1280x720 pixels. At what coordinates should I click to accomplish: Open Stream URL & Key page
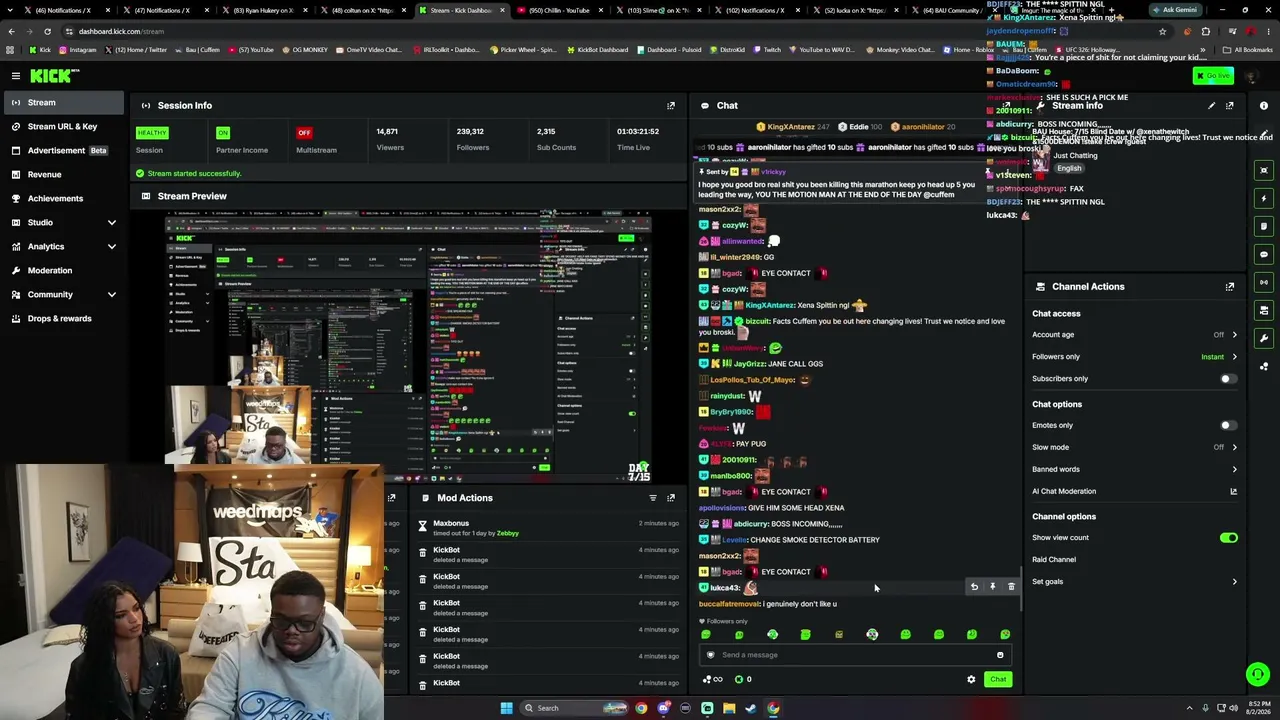tap(64, 126)
